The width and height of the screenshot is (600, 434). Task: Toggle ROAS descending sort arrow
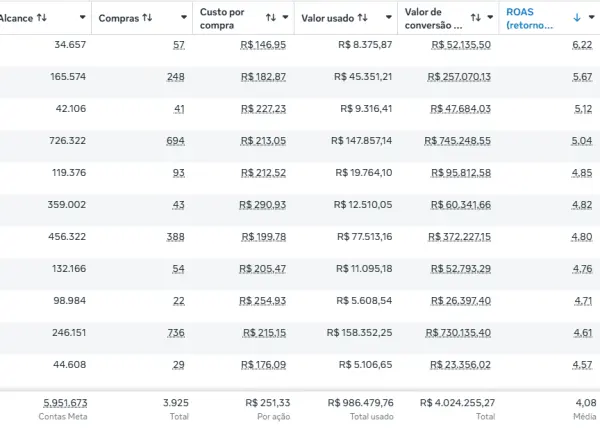[x=577, y=17]
